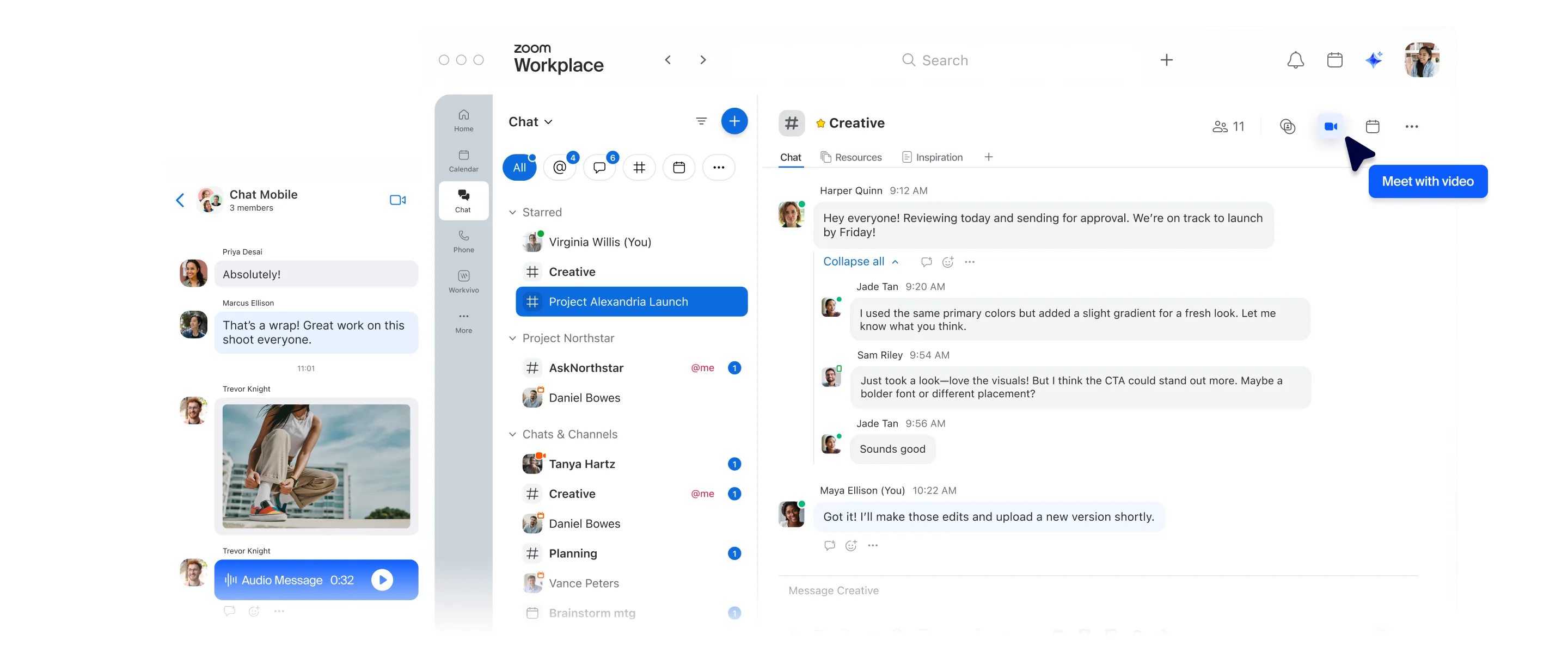Switch to the Resources tab
Viewport: 1568px width, 653px height.
(x=851, y=157)
